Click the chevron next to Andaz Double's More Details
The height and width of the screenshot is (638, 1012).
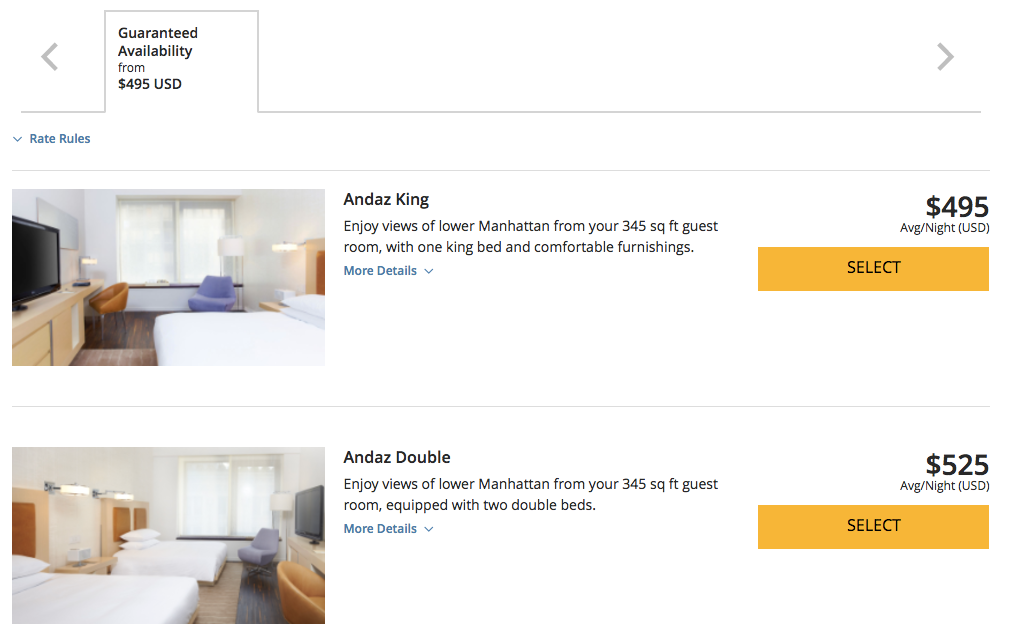pyautogui.click(x=429, y=529)
